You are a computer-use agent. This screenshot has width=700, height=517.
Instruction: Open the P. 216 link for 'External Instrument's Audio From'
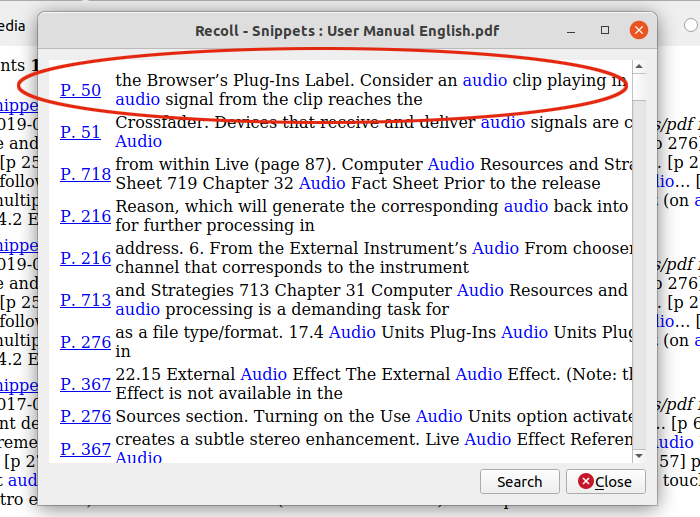85,258
